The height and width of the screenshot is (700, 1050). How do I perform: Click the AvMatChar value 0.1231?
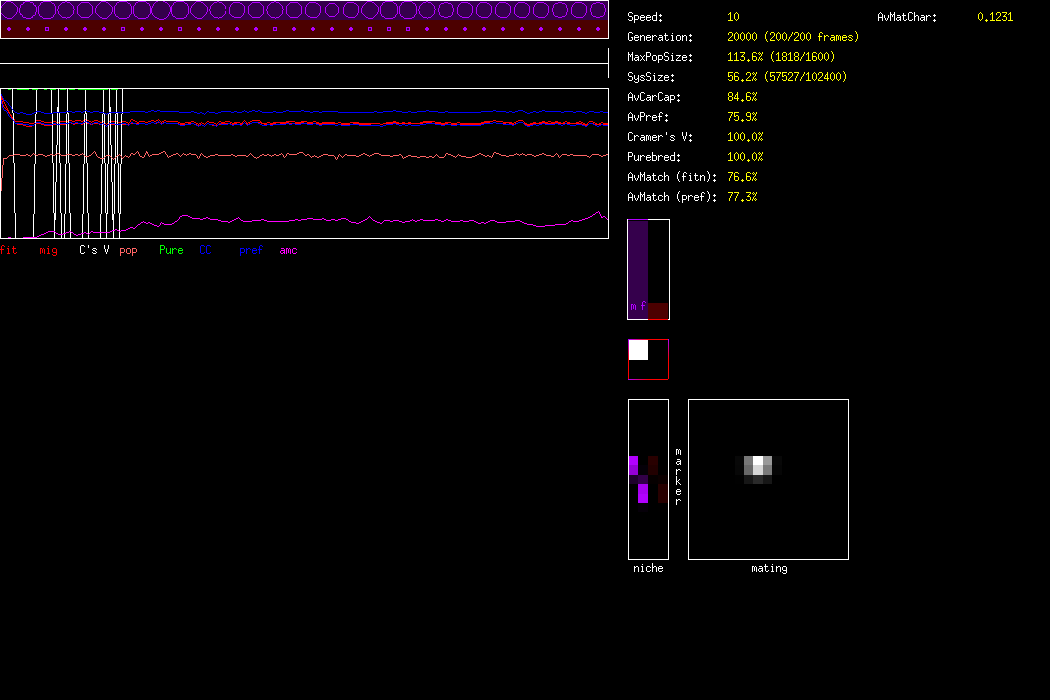tap(994, 17)
